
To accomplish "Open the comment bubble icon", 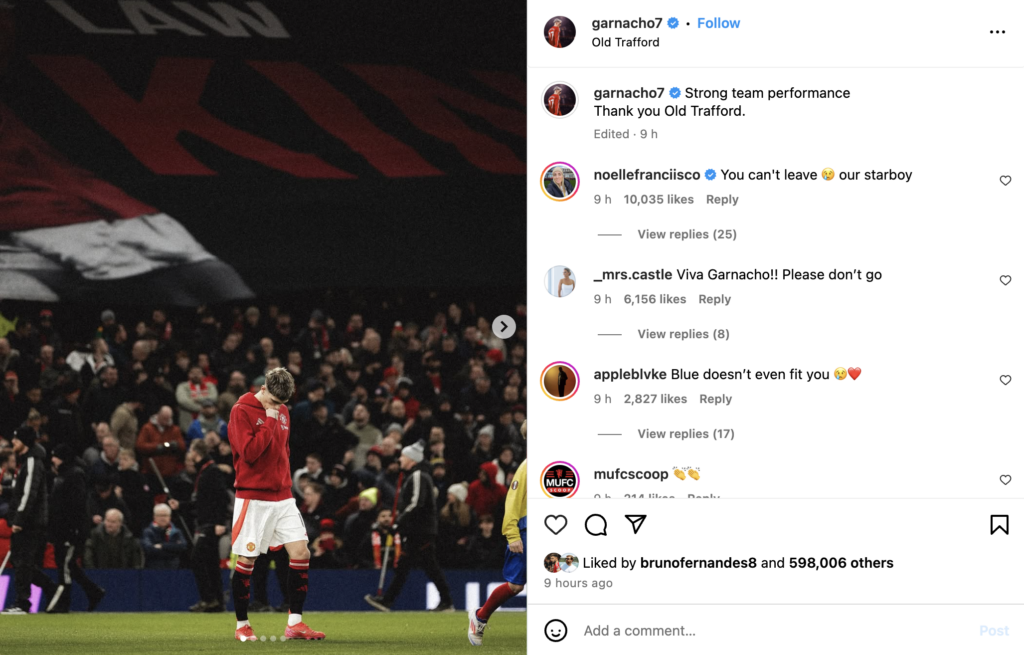I will (x=596, y=524).
